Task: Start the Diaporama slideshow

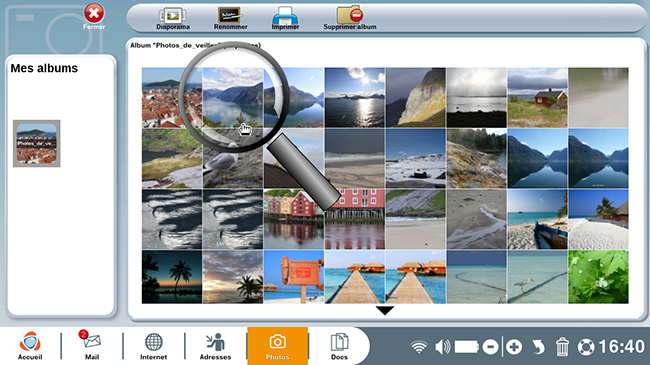Action: pyautogui.click(x=173, y=17)
